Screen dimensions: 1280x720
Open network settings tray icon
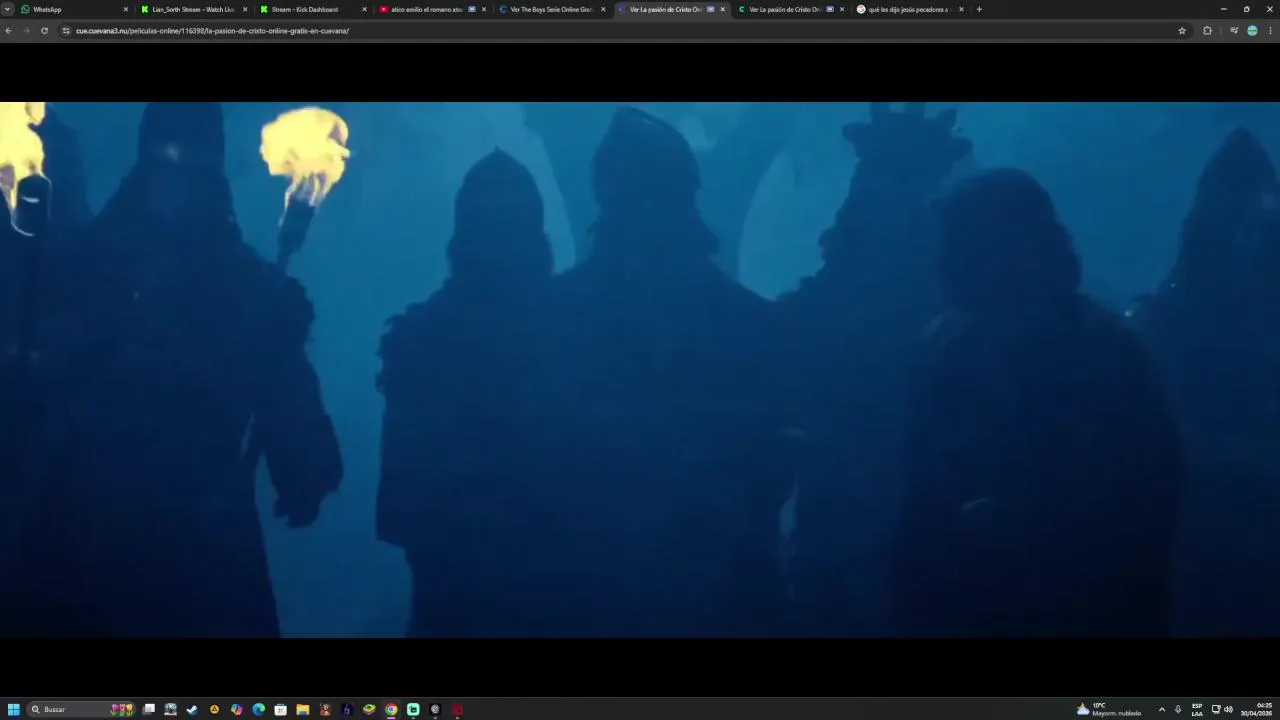pos(1216,709)
